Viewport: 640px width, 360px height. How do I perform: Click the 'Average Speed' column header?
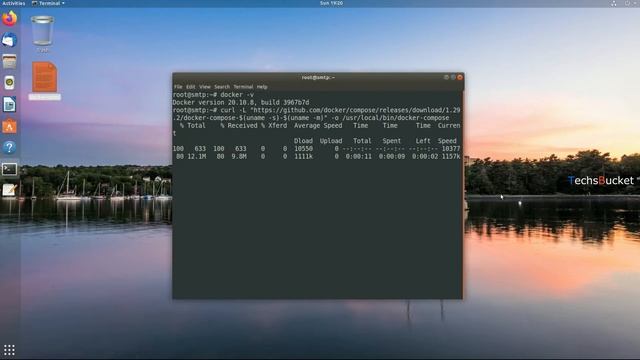pyautogui.click(x=318, y=126)
